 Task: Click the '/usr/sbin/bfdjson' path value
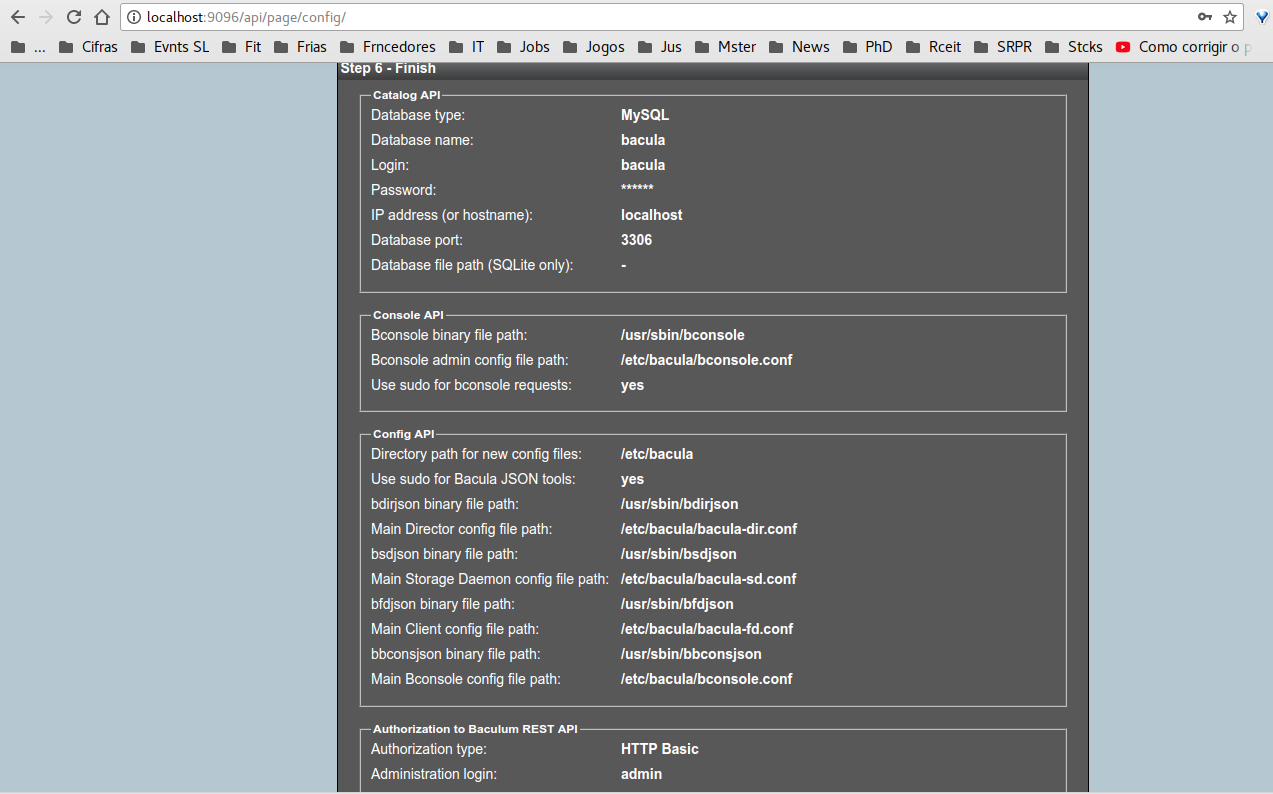[677, 604]
